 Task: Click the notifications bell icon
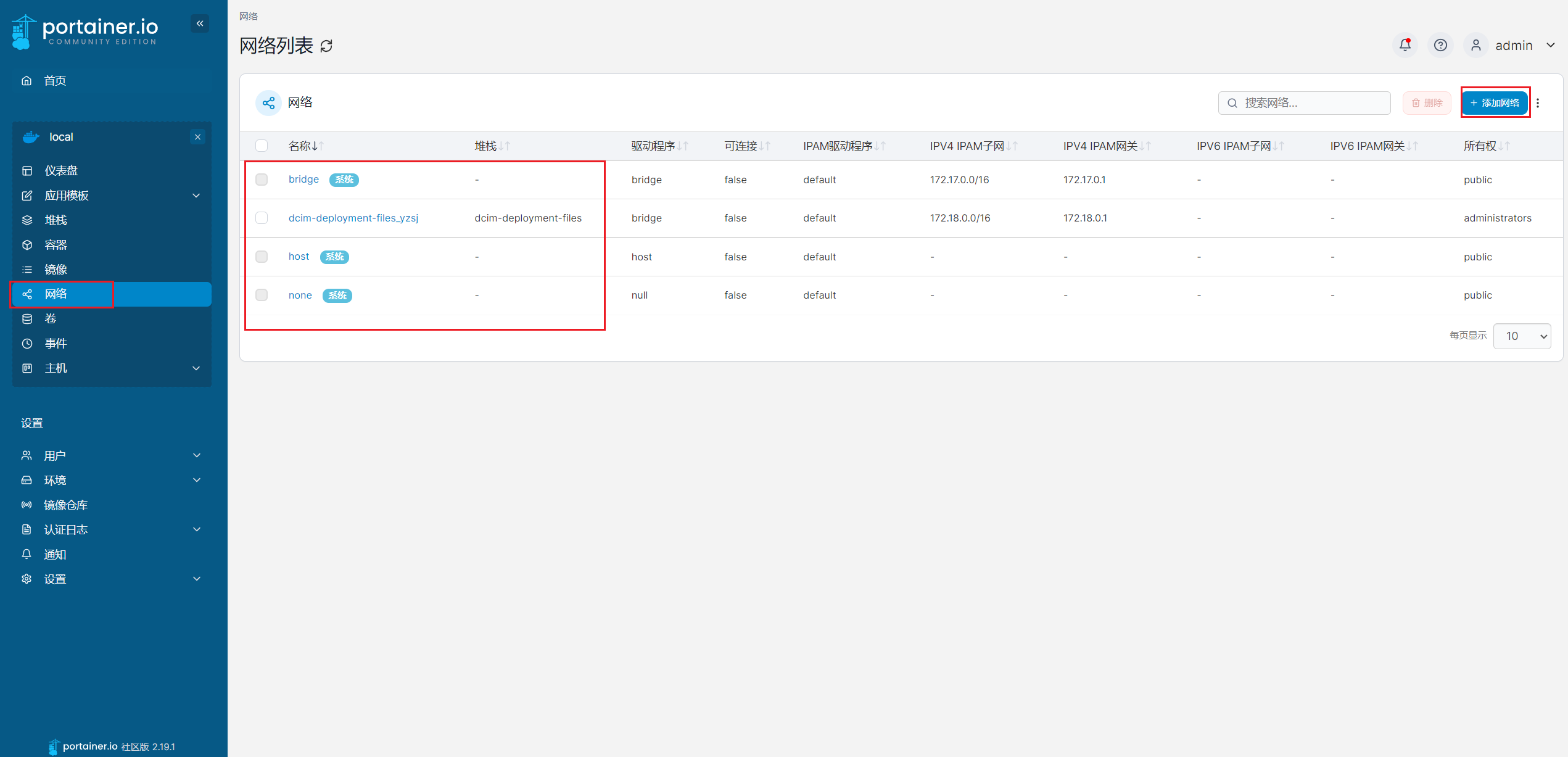pyautogui.click(x=1405, y=45)
